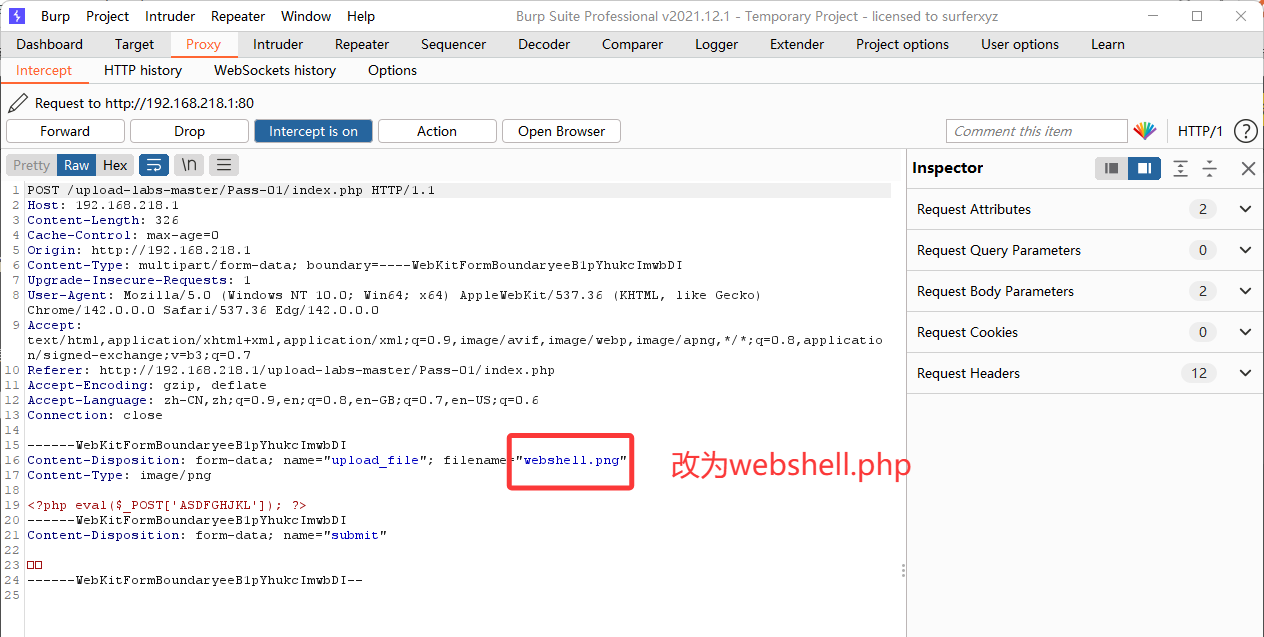The height and width of the screenshot is (637, 1264).
Task: Select the Proxy tab
Action: click(203, 44)
